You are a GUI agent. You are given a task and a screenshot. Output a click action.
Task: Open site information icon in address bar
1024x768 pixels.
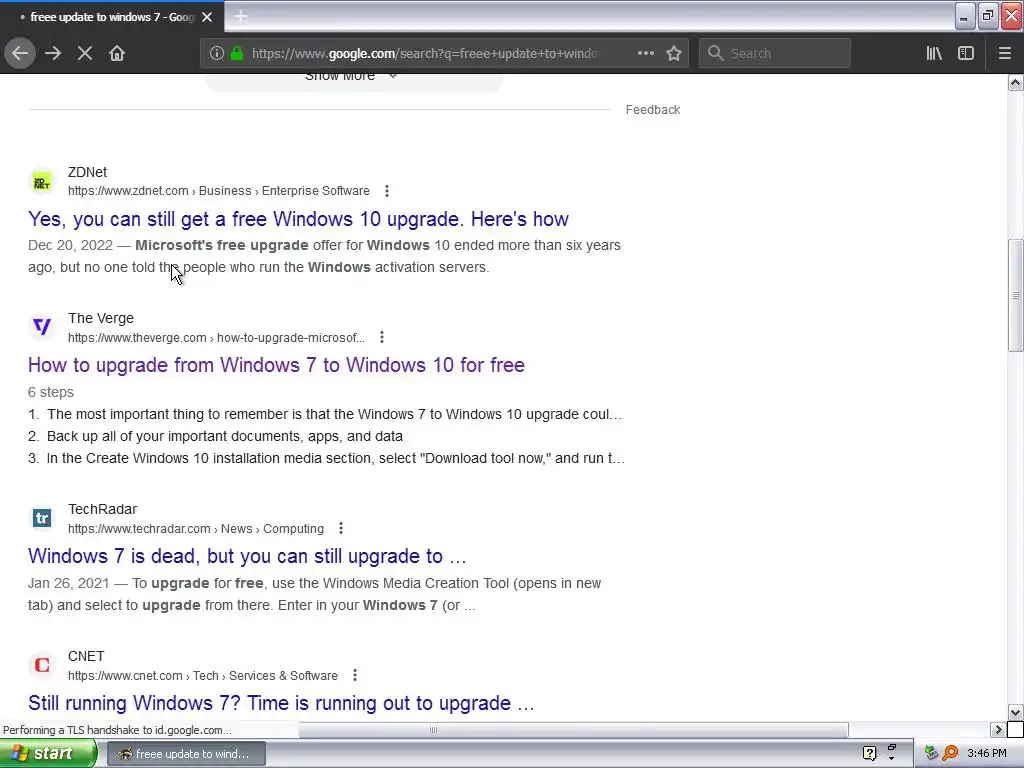click(217, 53)
